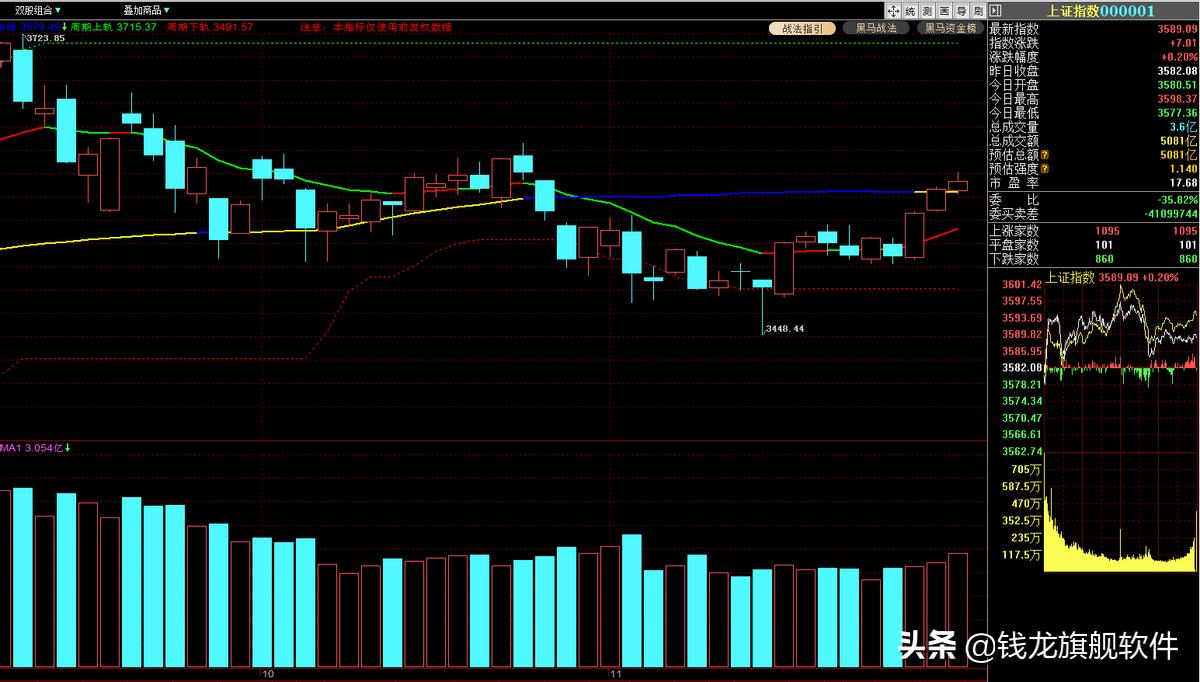Select the 下跌家数 860 row
Screen dimensions: 1200x682
pos(1093,259)
